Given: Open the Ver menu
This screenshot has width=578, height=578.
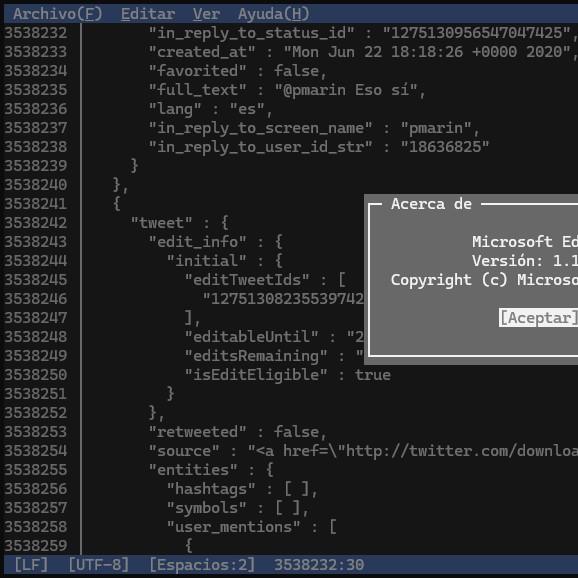Looking at the screenshot, I should [206, 14].
